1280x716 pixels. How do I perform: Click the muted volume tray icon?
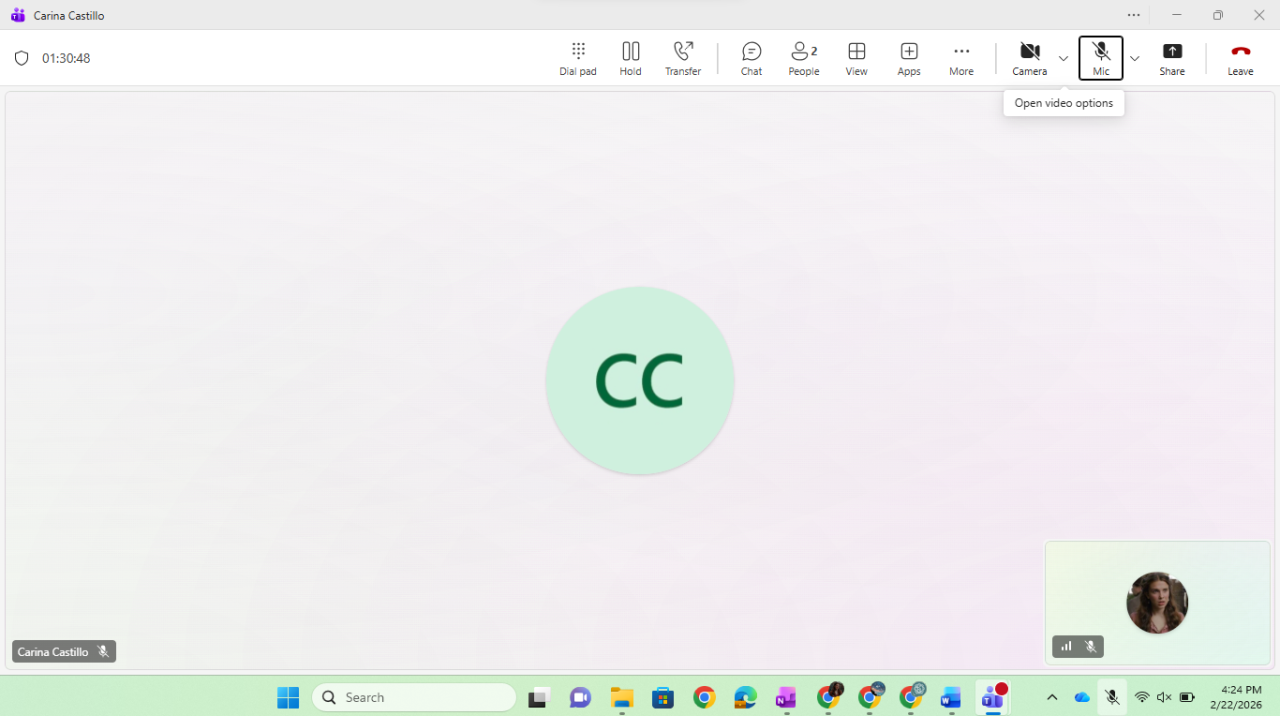click(x=1164, y=697)
